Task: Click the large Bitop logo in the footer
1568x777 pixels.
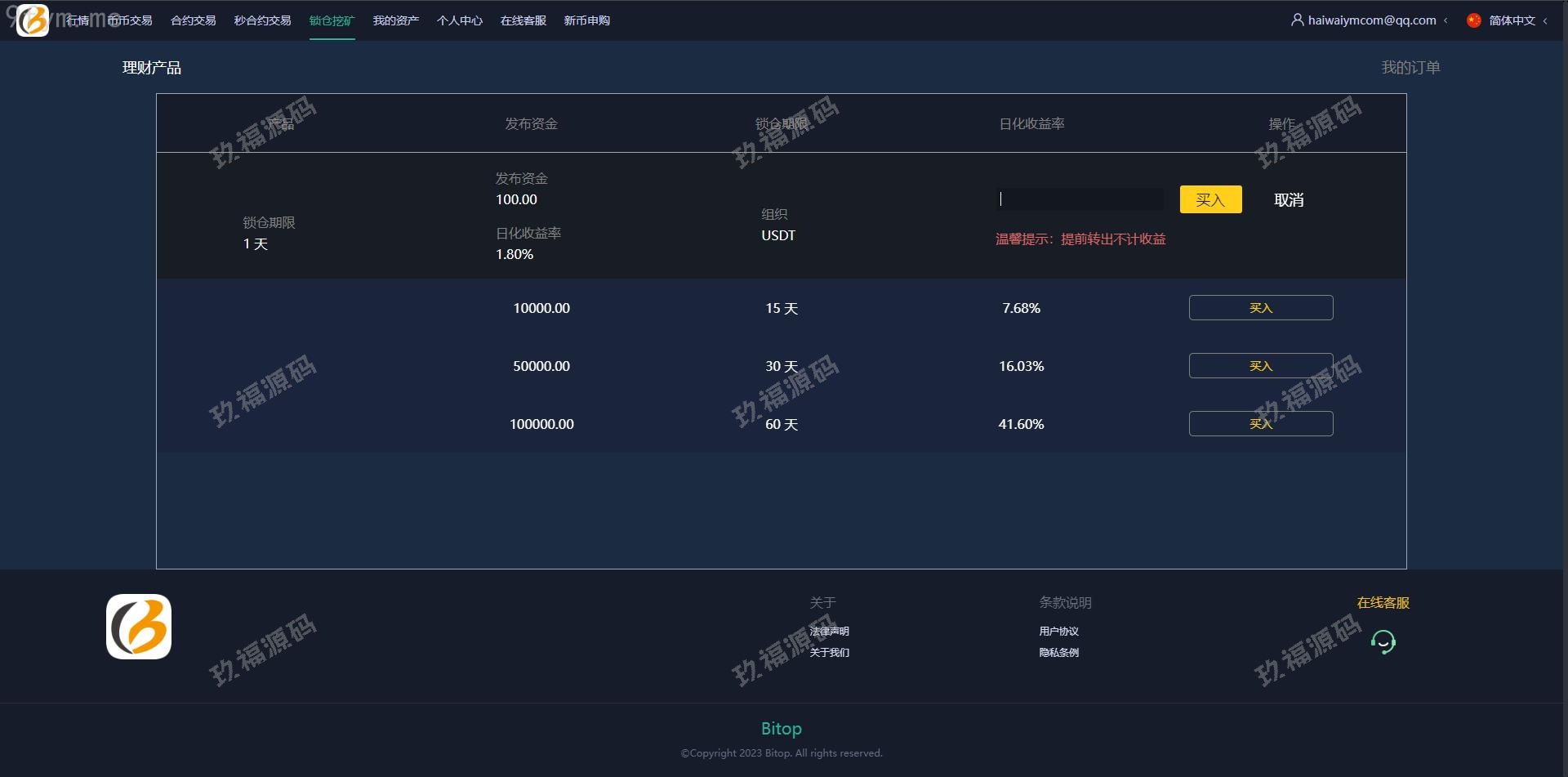Action: (139, 627)
